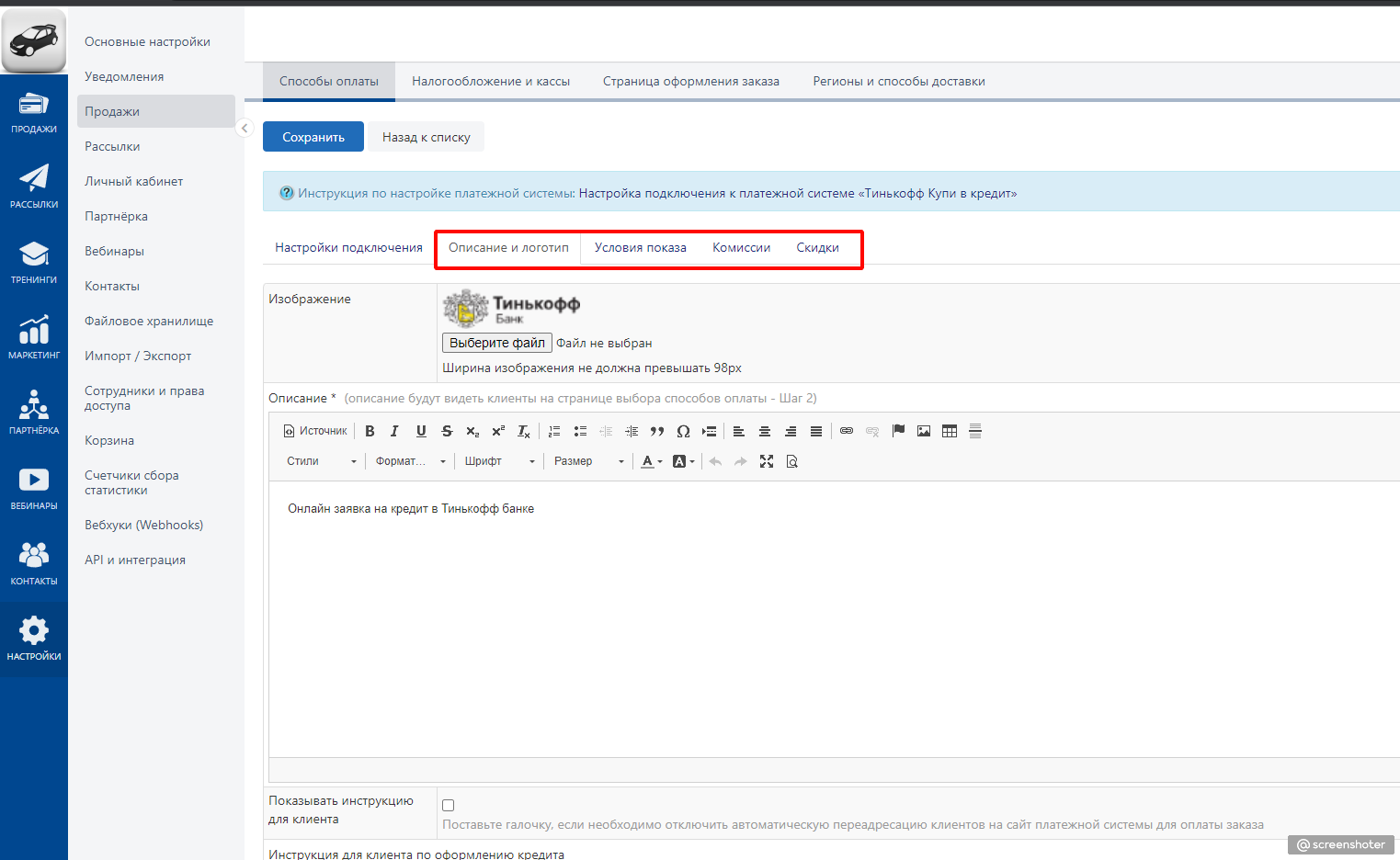Insert a numbered list in the editor
Viewport: 1400px width, 860px height.
coord(554,431)
